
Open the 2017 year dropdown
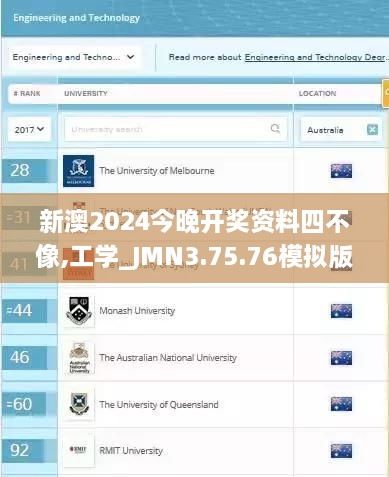29,129
